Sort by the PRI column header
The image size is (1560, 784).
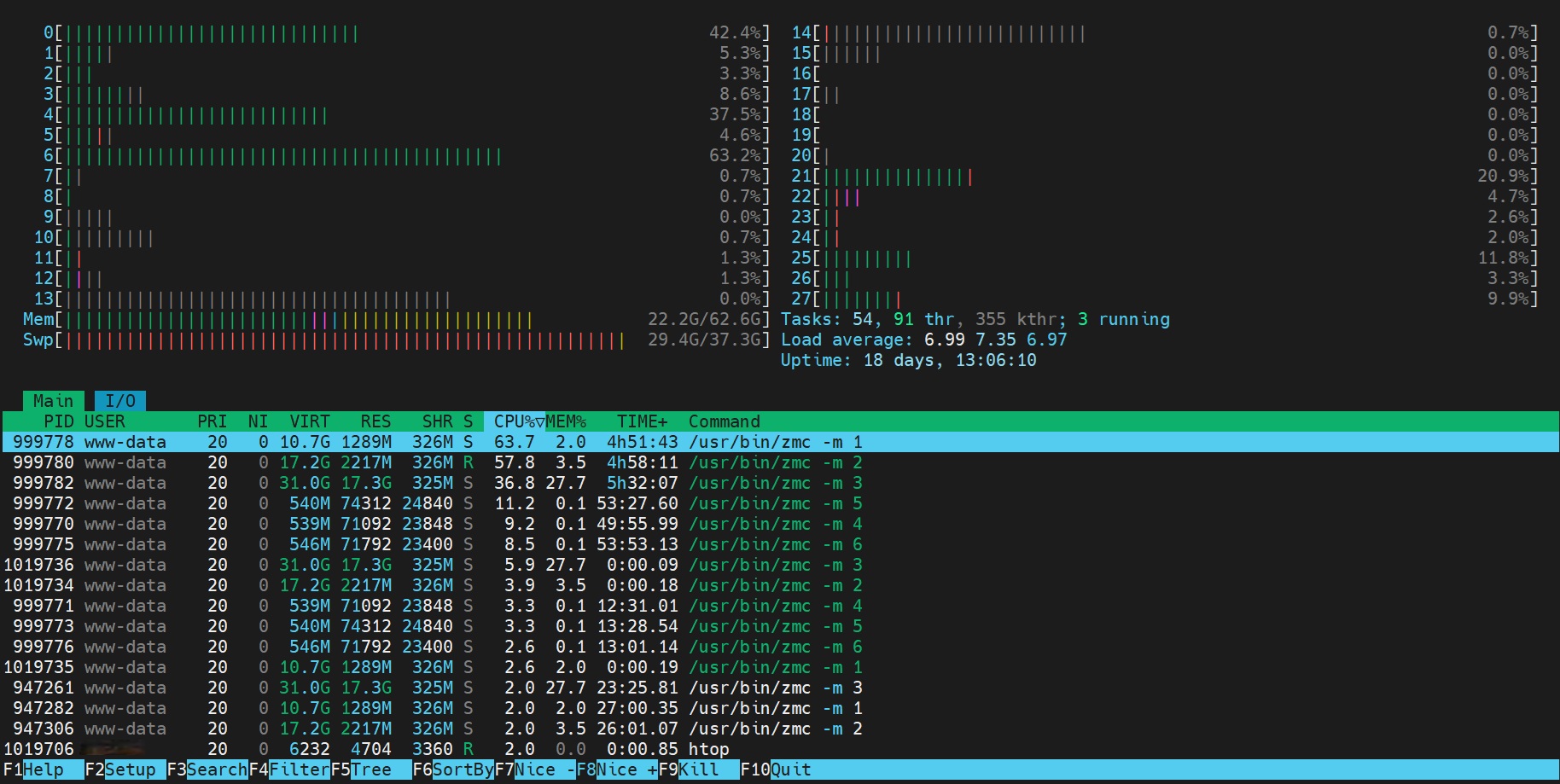[x=212, y=421]
